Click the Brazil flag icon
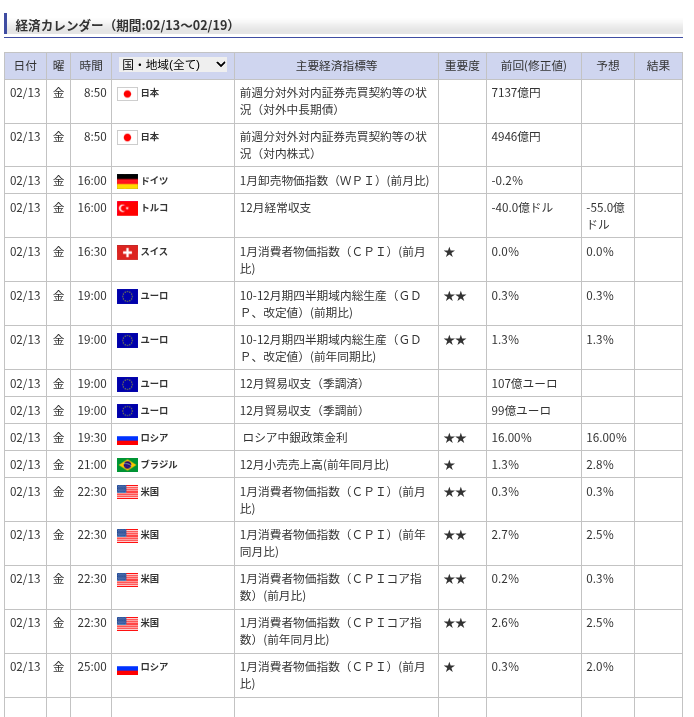 click(x=127, y=465)
